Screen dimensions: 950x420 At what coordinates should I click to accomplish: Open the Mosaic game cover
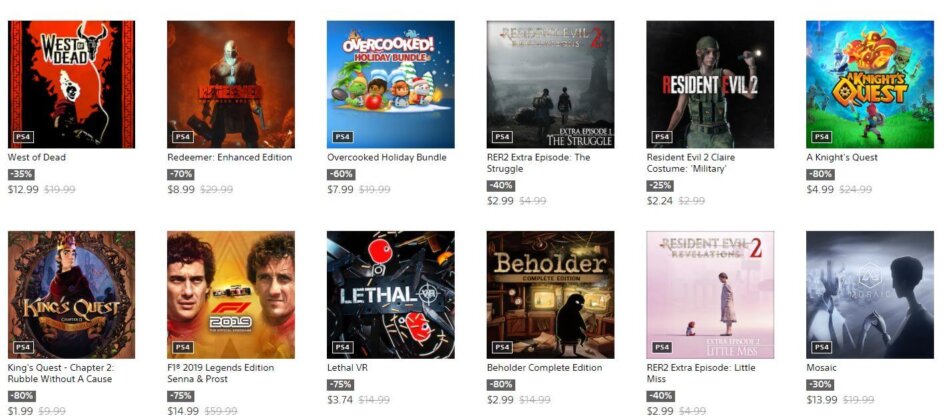coord(870,295)
